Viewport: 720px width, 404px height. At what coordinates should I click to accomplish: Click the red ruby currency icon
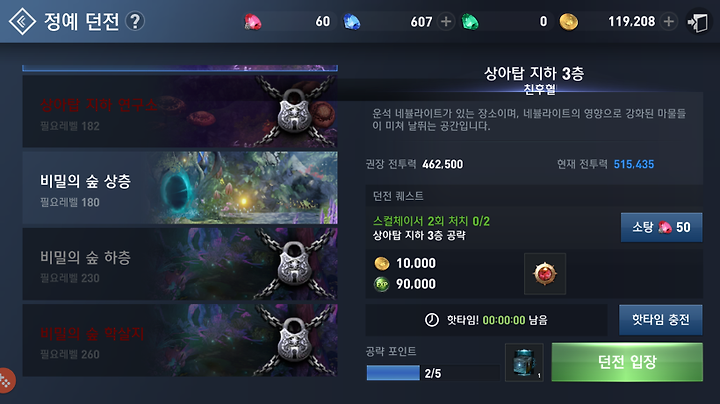[x=253, y=22]
